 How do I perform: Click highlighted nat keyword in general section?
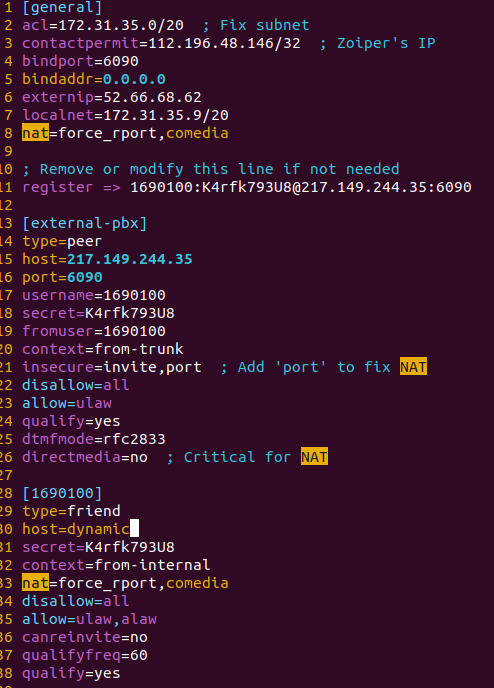[35, 133]
